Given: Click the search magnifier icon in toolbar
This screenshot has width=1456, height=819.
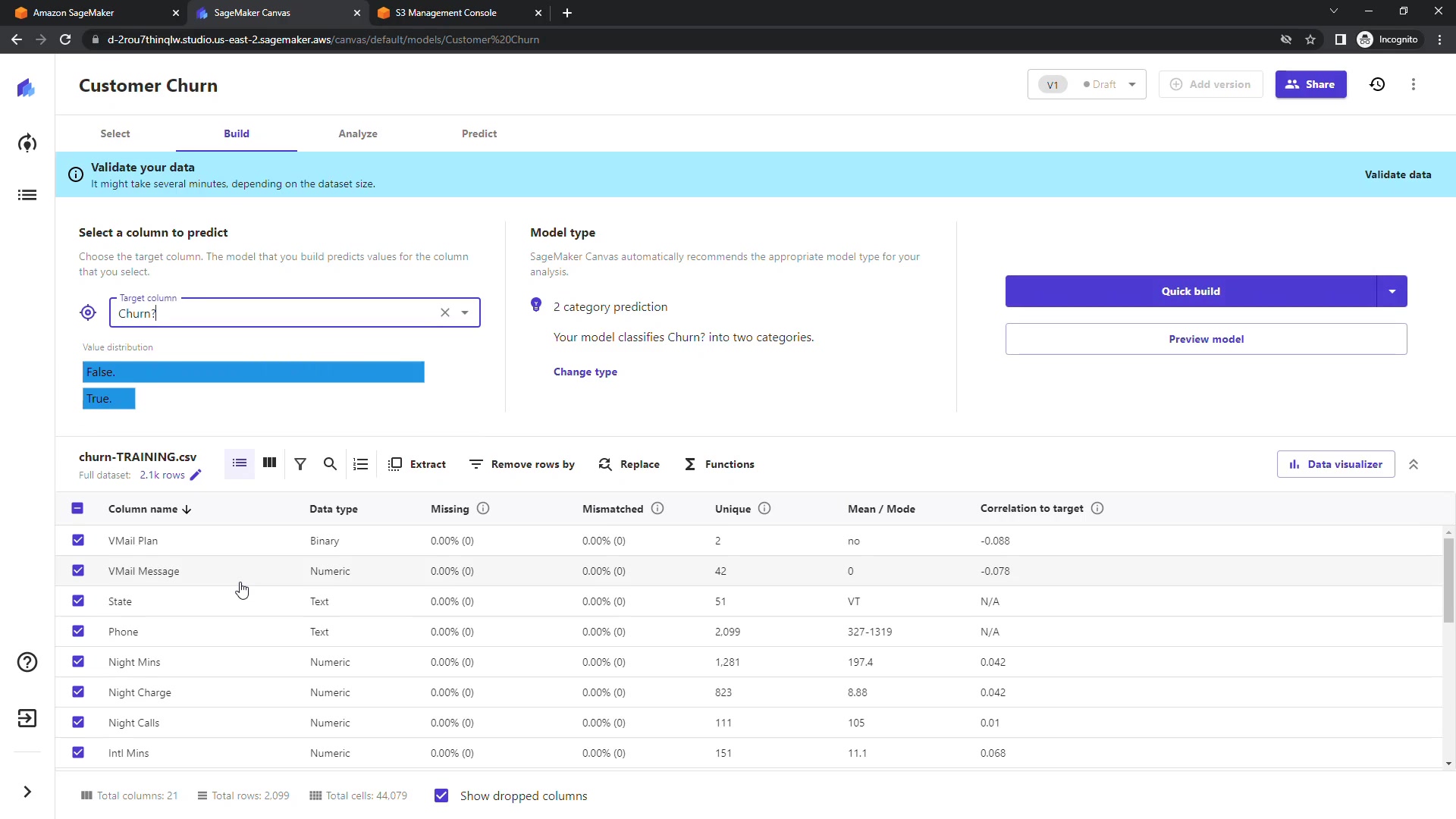Looking at the screenshot, I should [x=330, y=464].
